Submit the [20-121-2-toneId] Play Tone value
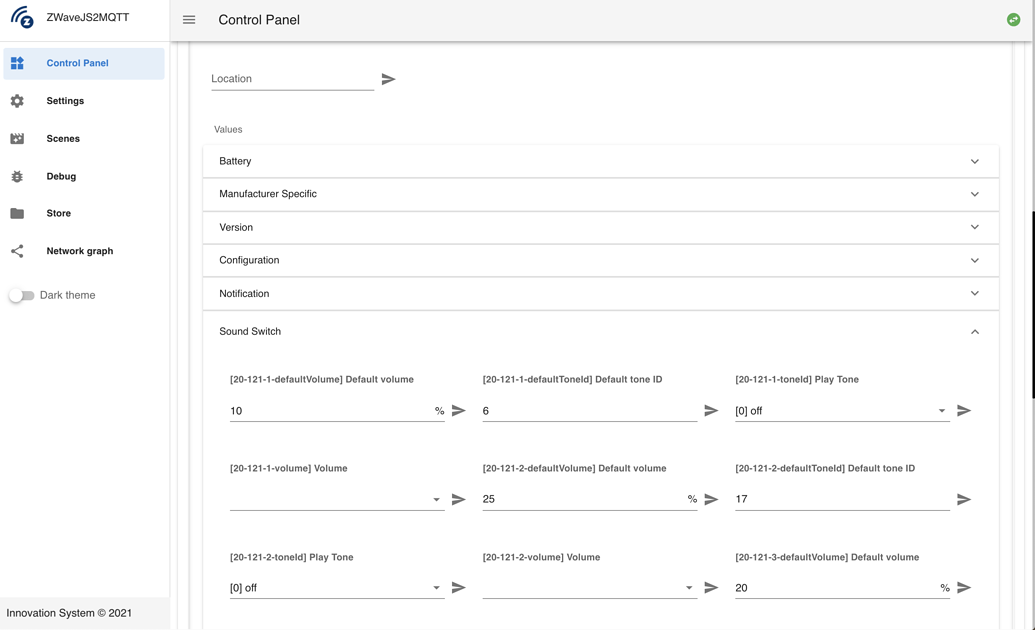 [458, 587]
